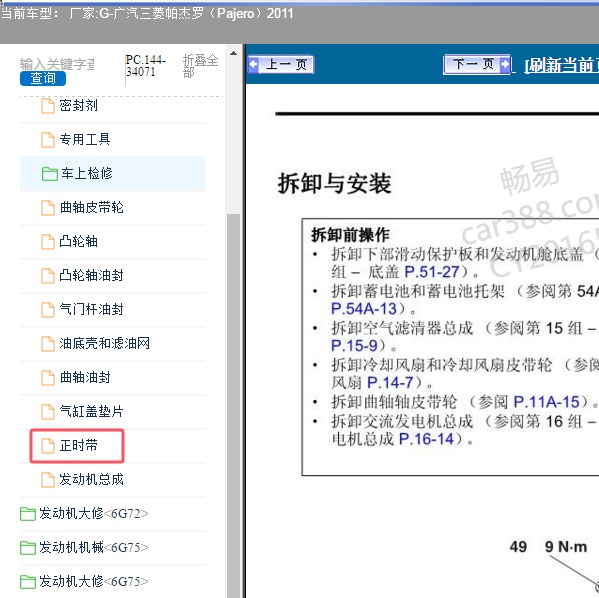Open the 曲轴油封 page
Image resolution: width=599 pixels, height=598 pixels.
coord(85,378)
